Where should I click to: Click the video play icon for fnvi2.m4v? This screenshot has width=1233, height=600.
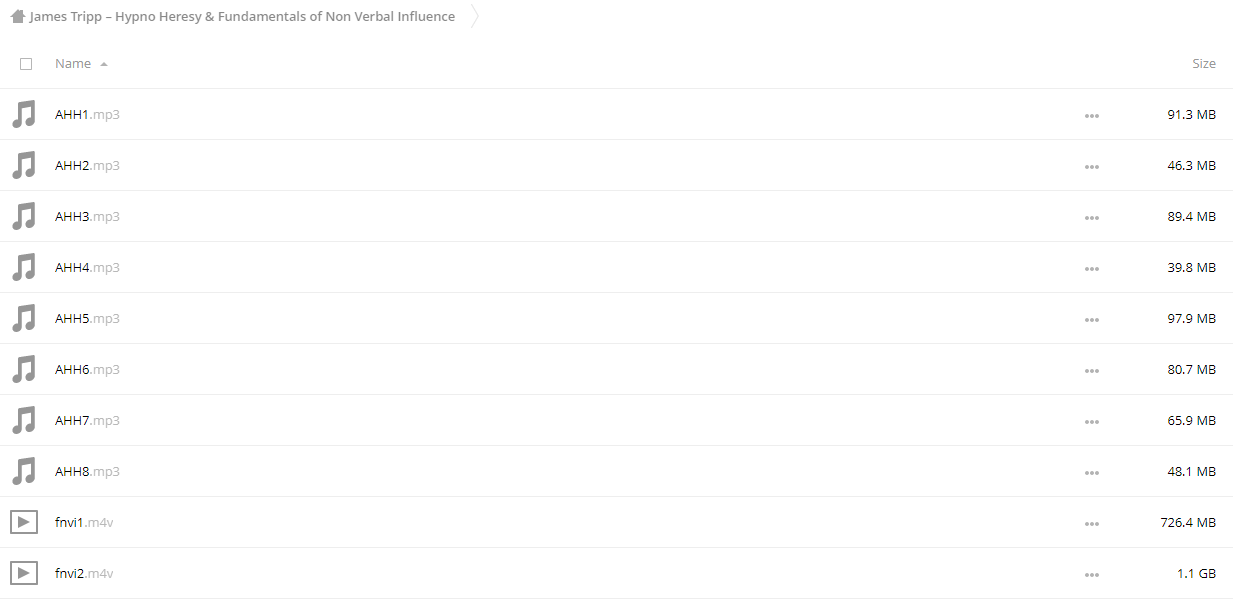(x=24, y=573)
